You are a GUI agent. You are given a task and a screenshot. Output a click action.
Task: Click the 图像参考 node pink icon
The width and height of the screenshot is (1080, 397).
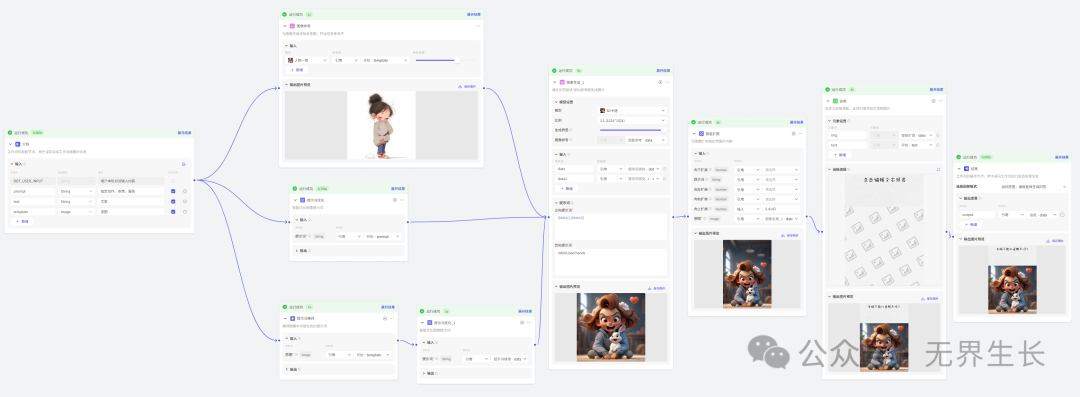tap(292, 26)
